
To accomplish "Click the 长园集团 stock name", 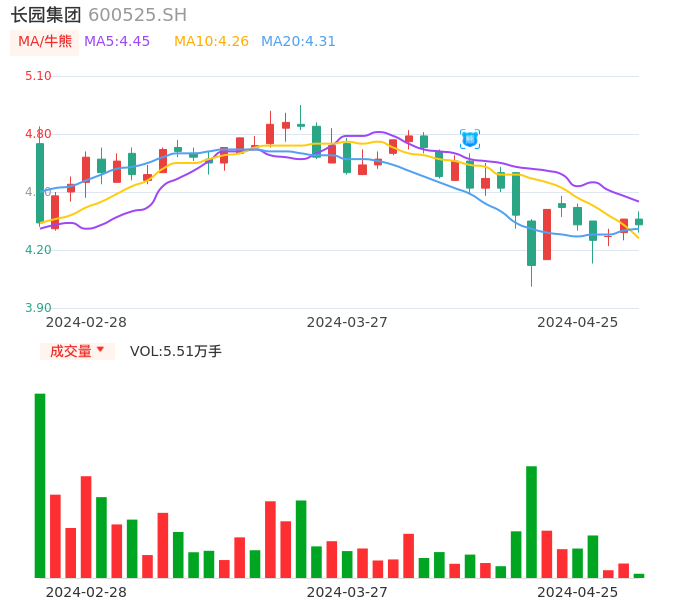I will tap(46, 15).
